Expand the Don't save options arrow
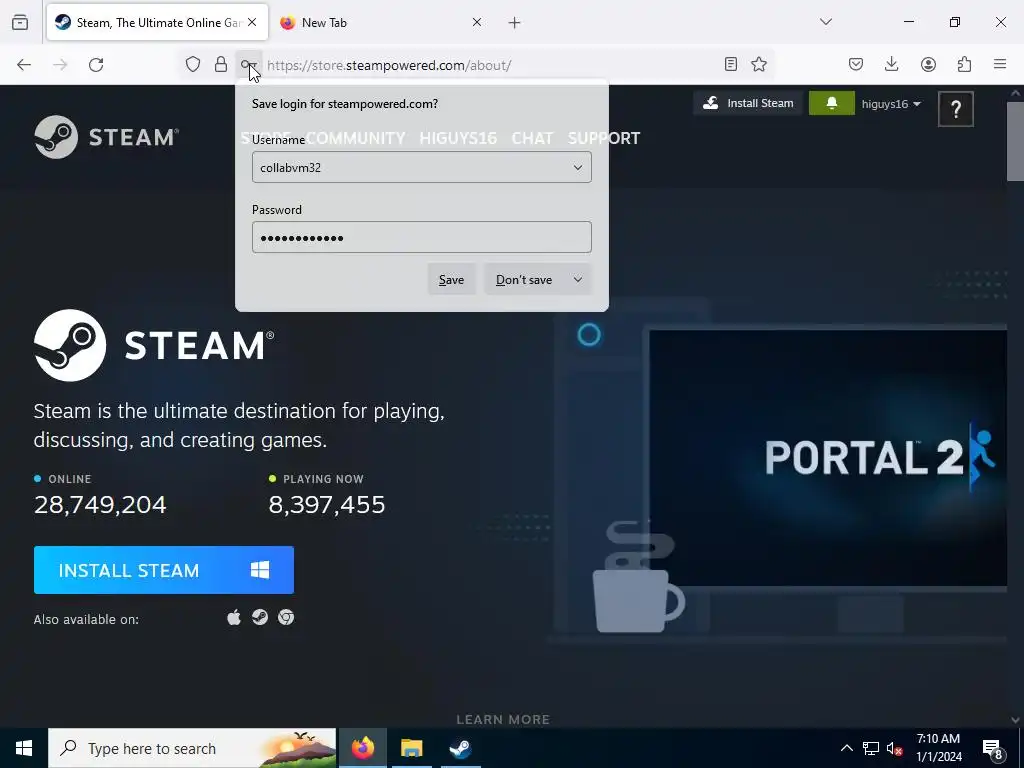 (578, 280)
